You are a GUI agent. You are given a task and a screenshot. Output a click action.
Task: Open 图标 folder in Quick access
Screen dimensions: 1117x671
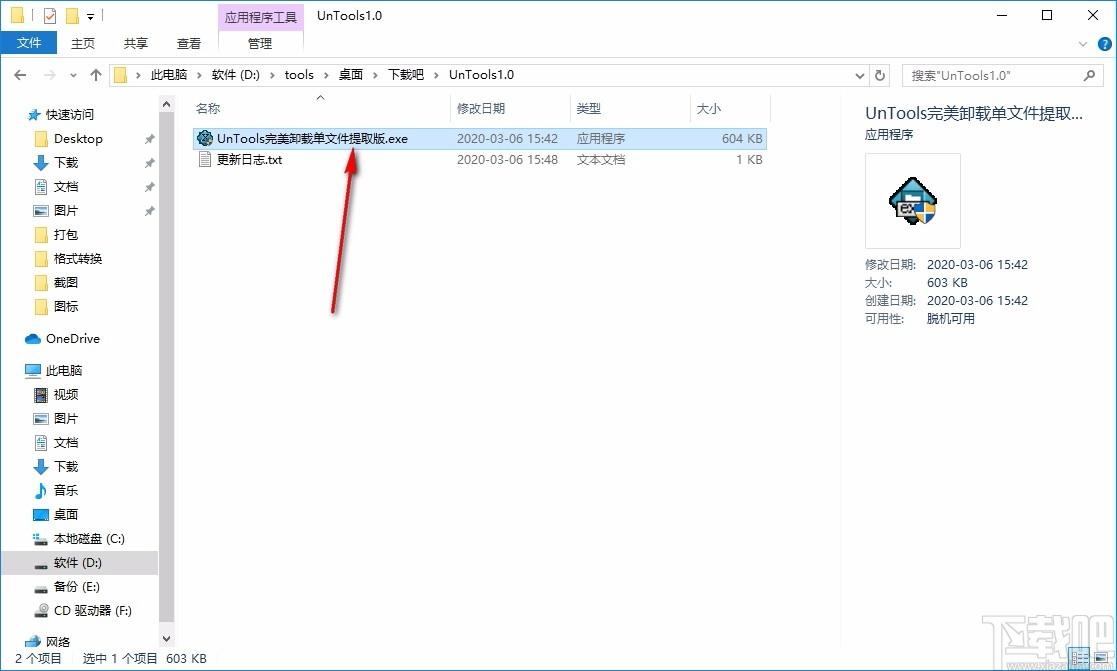[x=66, y=306]
